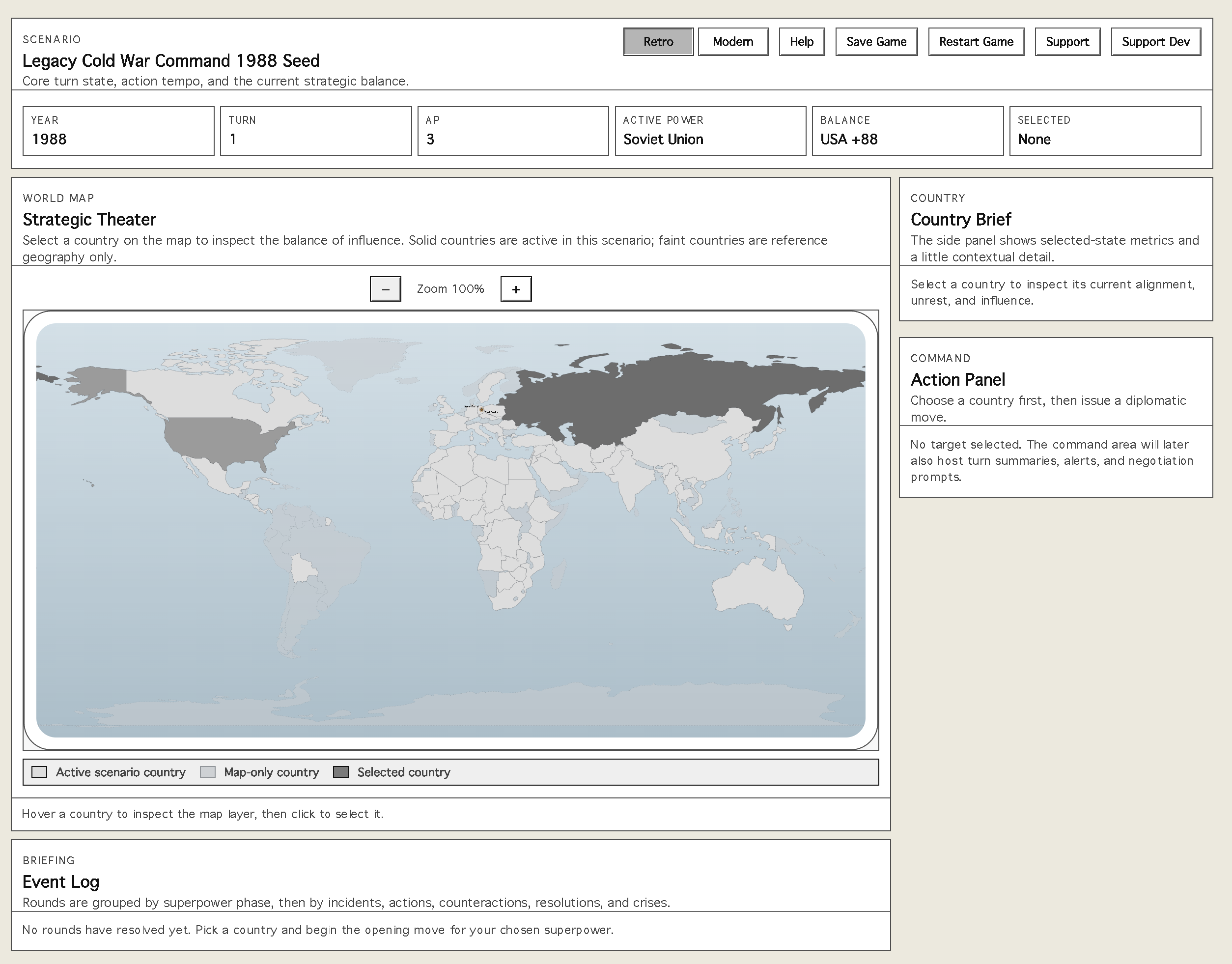
Task: Click the Selected country legend swatch
Action: coord(341,772)
